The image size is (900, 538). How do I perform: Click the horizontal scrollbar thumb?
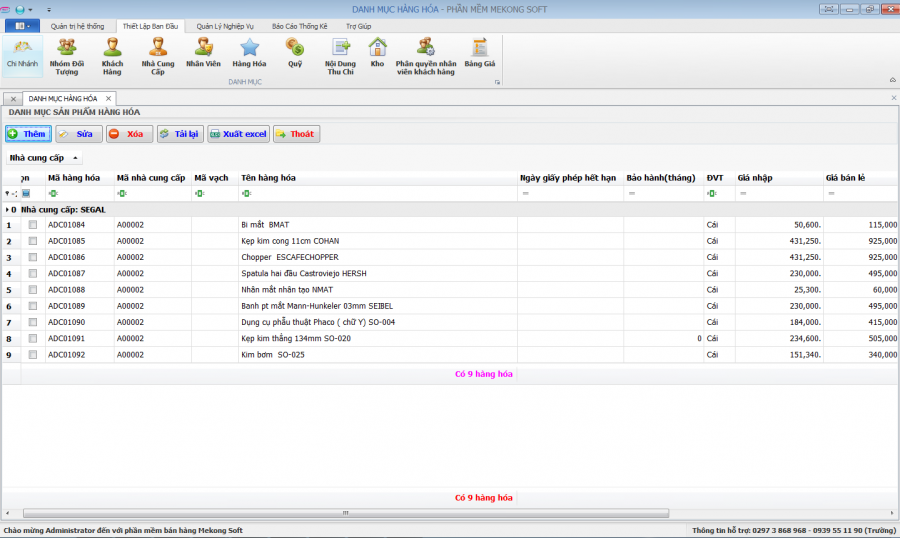pos(346,513)
